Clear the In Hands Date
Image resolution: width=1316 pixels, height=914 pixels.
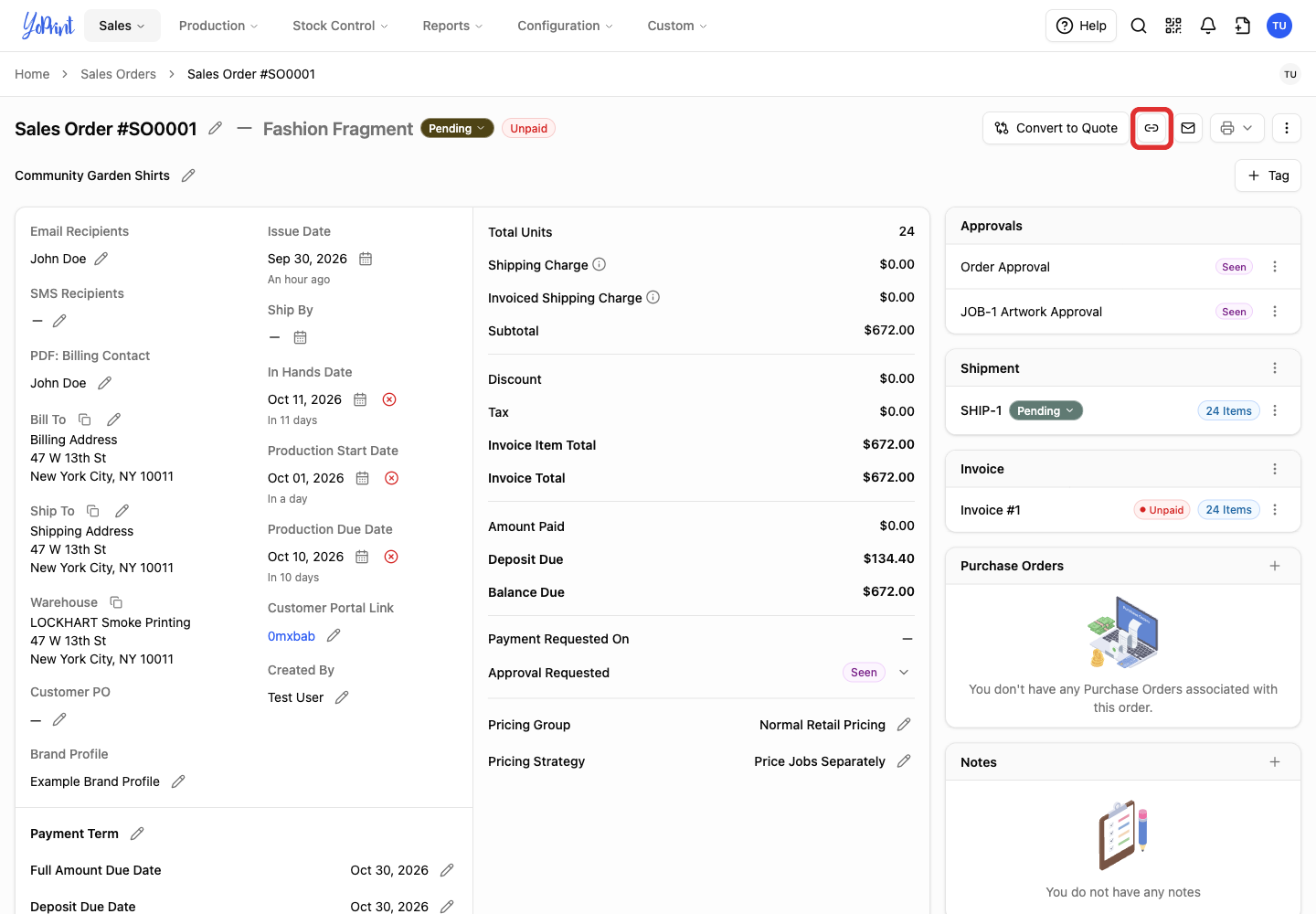click(x=389, y=399)
